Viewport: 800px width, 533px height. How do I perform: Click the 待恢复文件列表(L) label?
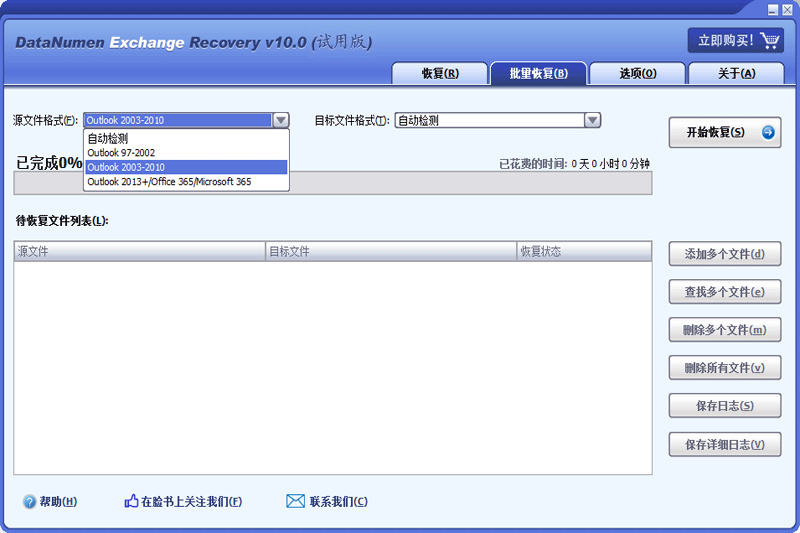pyautogui.click(x=62, y=221)
